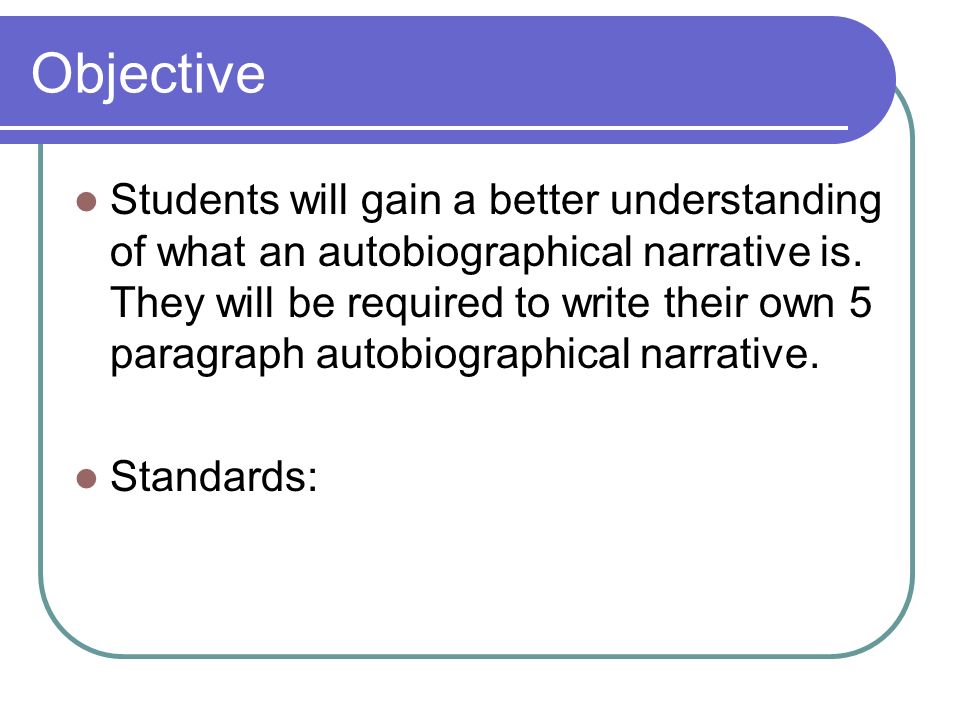
Task: Click the number 5 in the text
Action: 860,302
